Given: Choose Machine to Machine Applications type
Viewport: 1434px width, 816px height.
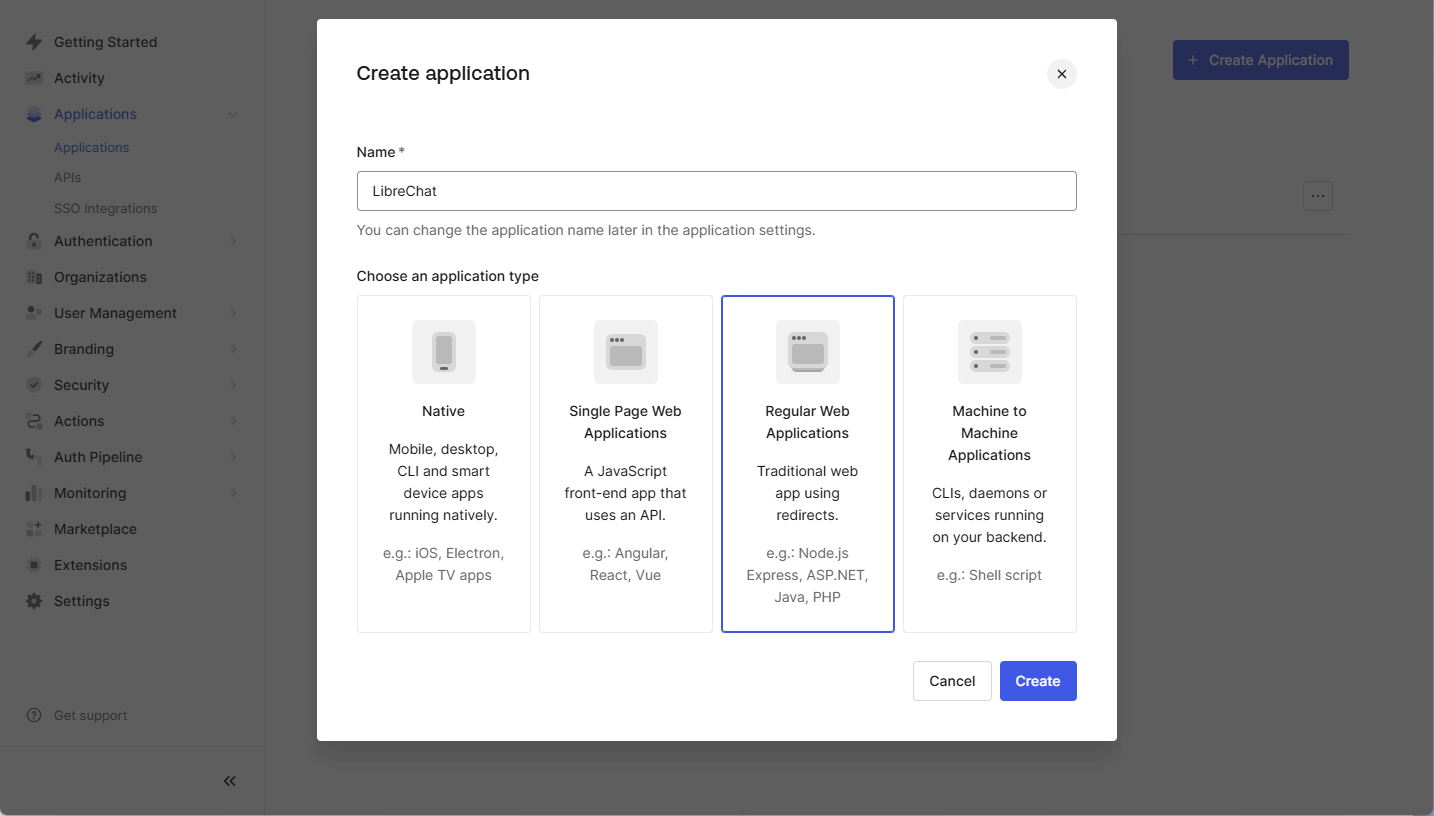Looking at the screenshot, I should tap(989, 463).
